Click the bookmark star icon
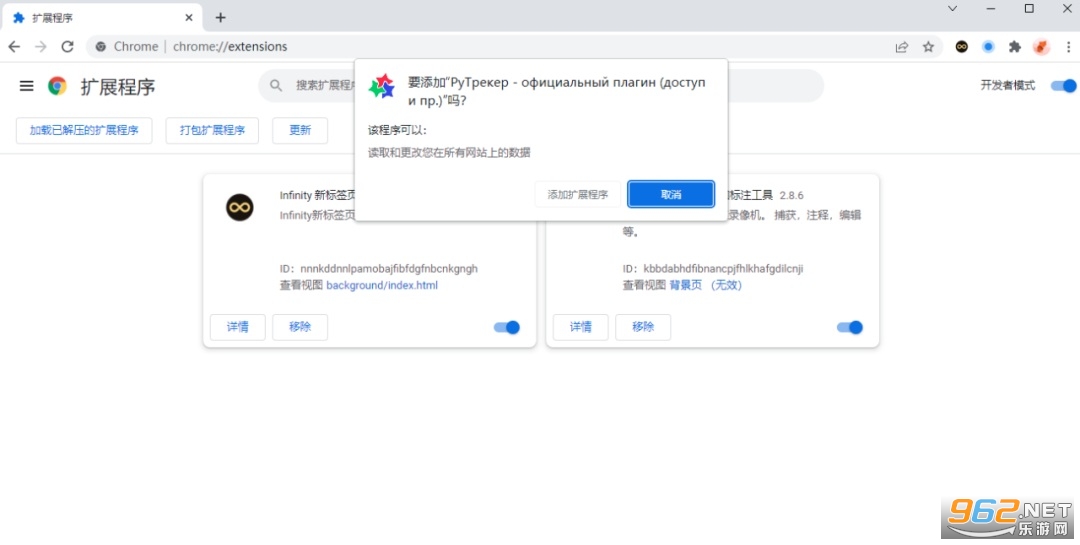1080x545 pixels. click(x=928, y=47)
